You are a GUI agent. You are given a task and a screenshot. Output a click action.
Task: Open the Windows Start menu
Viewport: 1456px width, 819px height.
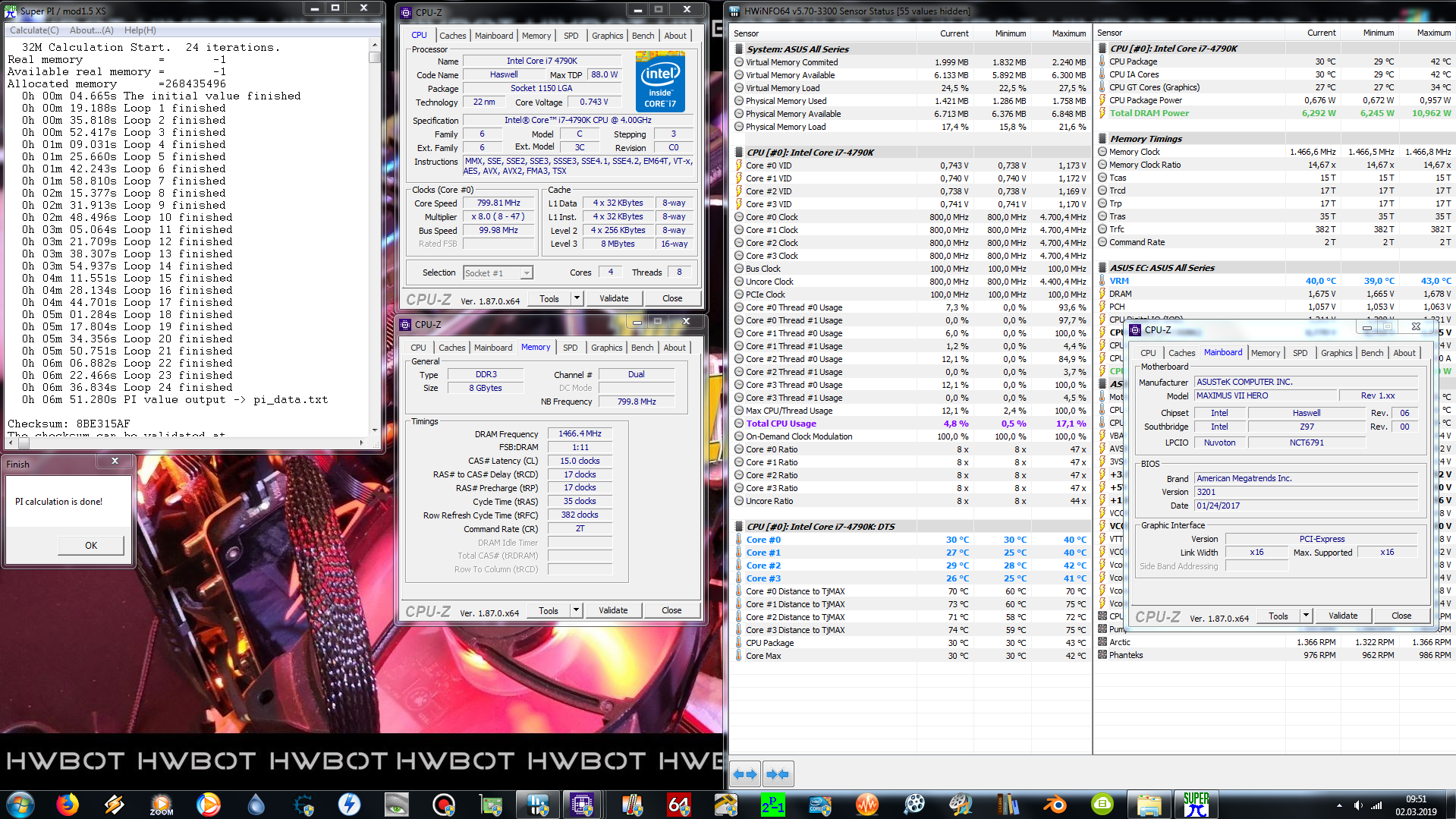20,804
